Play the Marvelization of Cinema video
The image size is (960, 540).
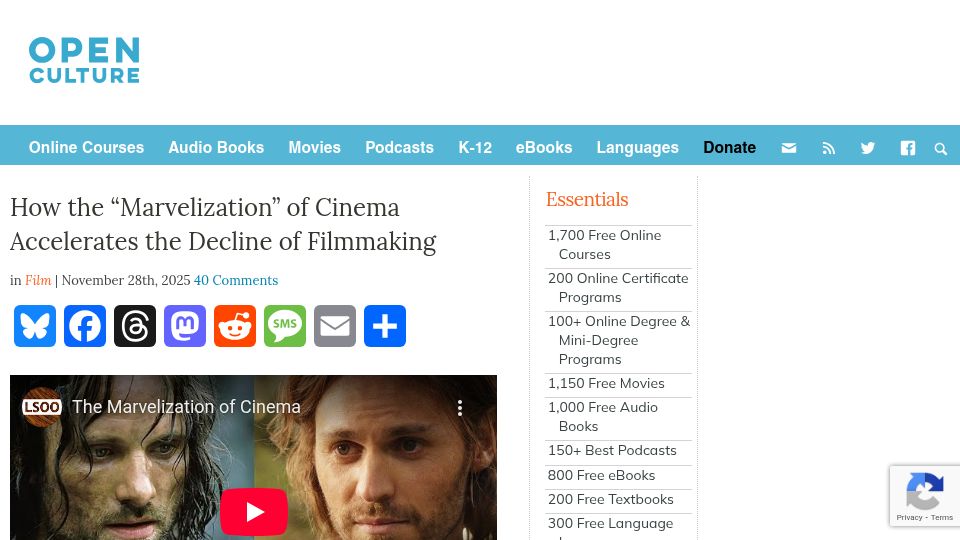point(253,512)
